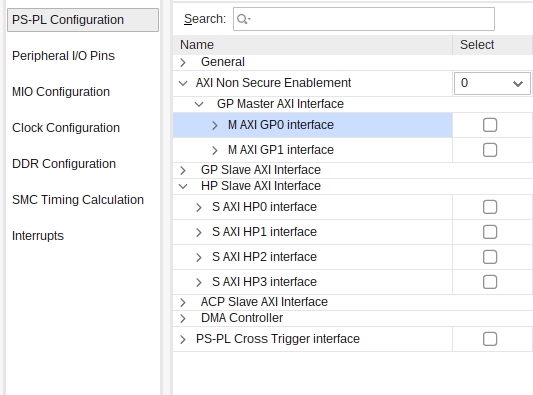
Task: Select the GP Slave AXI Interface text
Action: (261, 170)
